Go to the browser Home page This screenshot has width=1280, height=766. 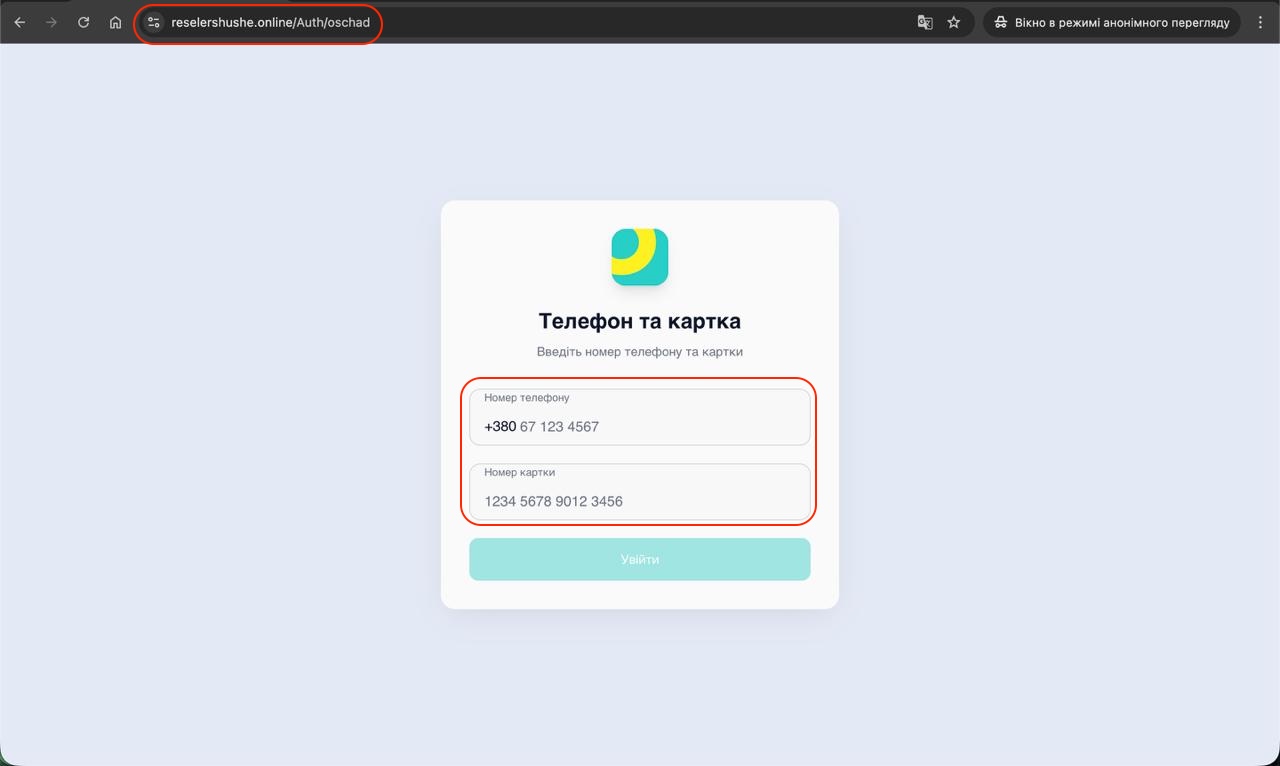pyautogui.click(x=116, y=22)
